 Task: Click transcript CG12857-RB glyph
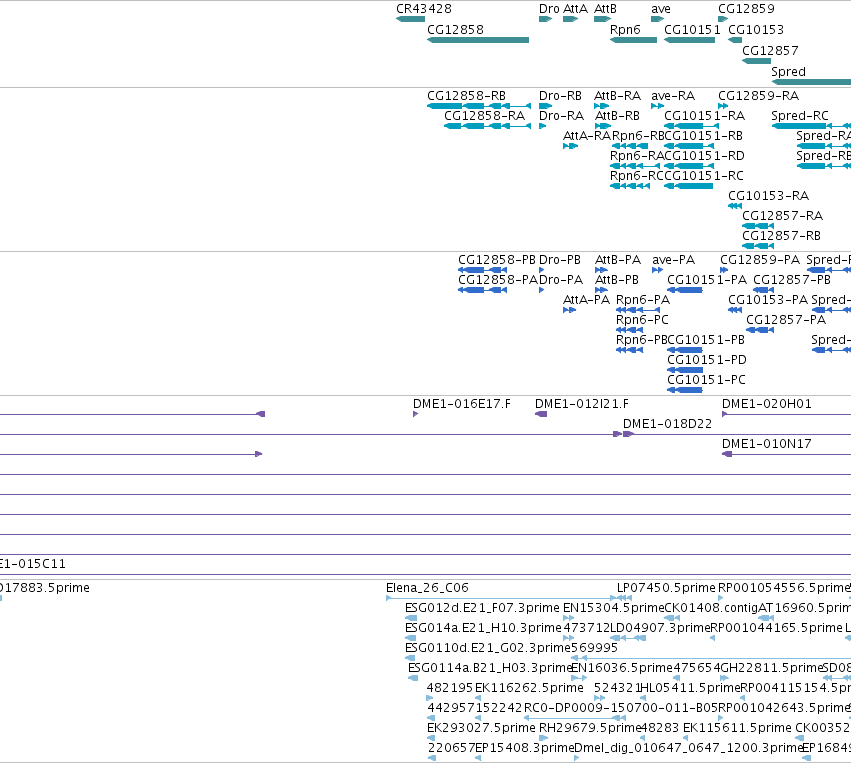pyautogui.click(x=758, y=246)
